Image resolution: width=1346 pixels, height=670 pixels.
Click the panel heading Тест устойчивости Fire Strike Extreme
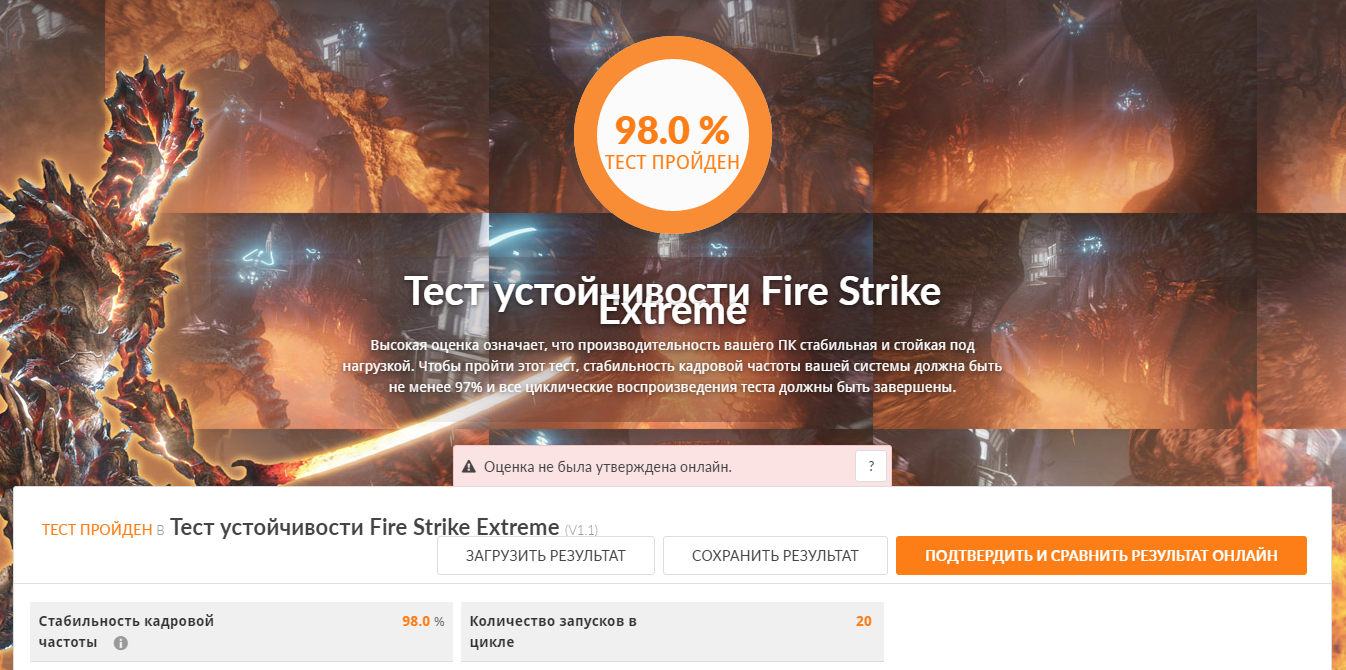(365, 527)
